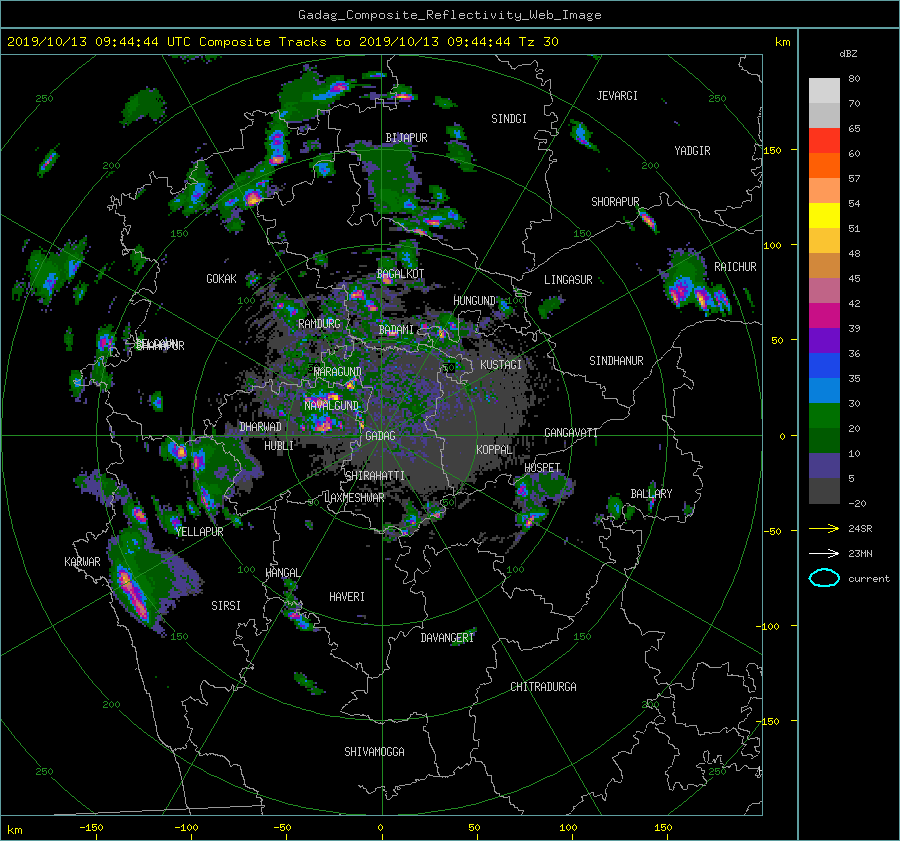Click the NAVALGUND city label
Screen dimensions: 900x841
click(331, 405)
